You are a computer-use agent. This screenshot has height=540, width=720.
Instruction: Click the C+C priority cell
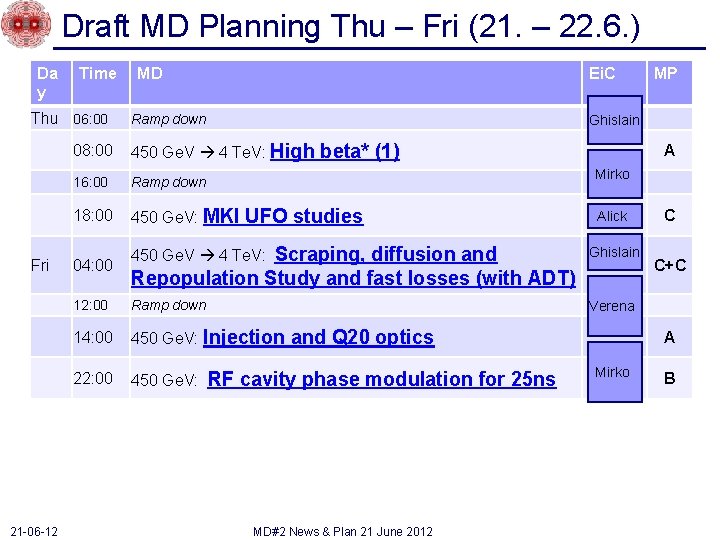669,265
